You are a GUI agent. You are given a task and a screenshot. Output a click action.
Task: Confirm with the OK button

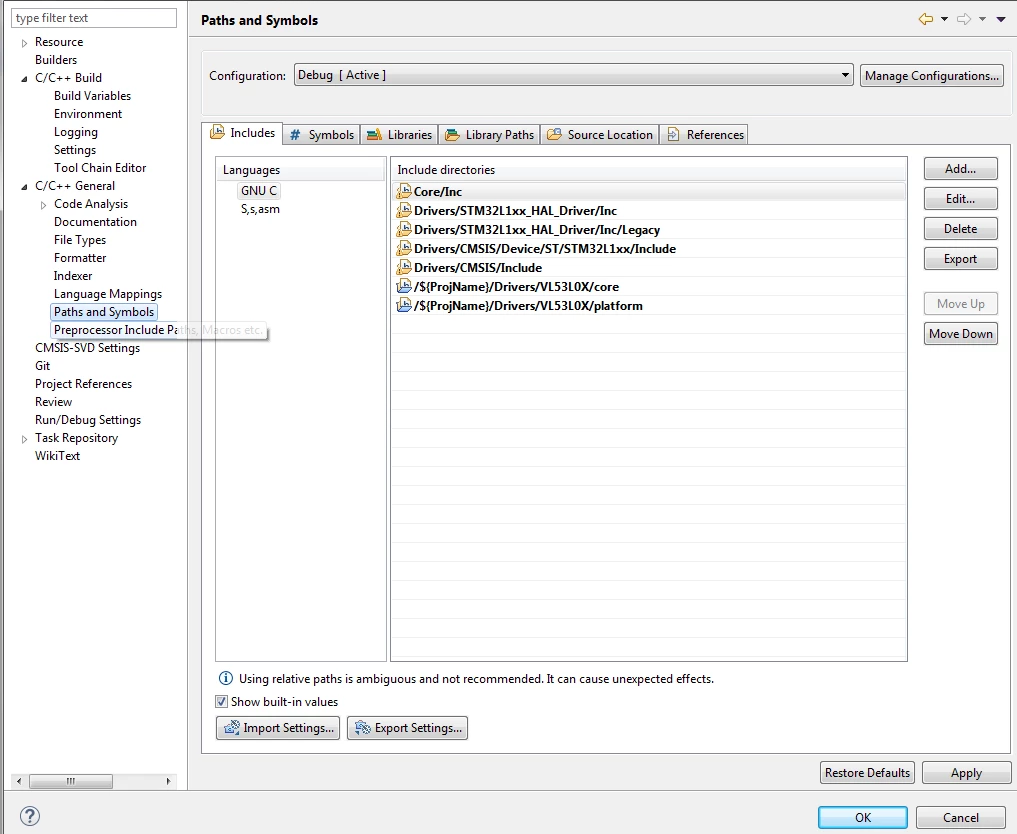pyautogui.click(x=863, y=817)
